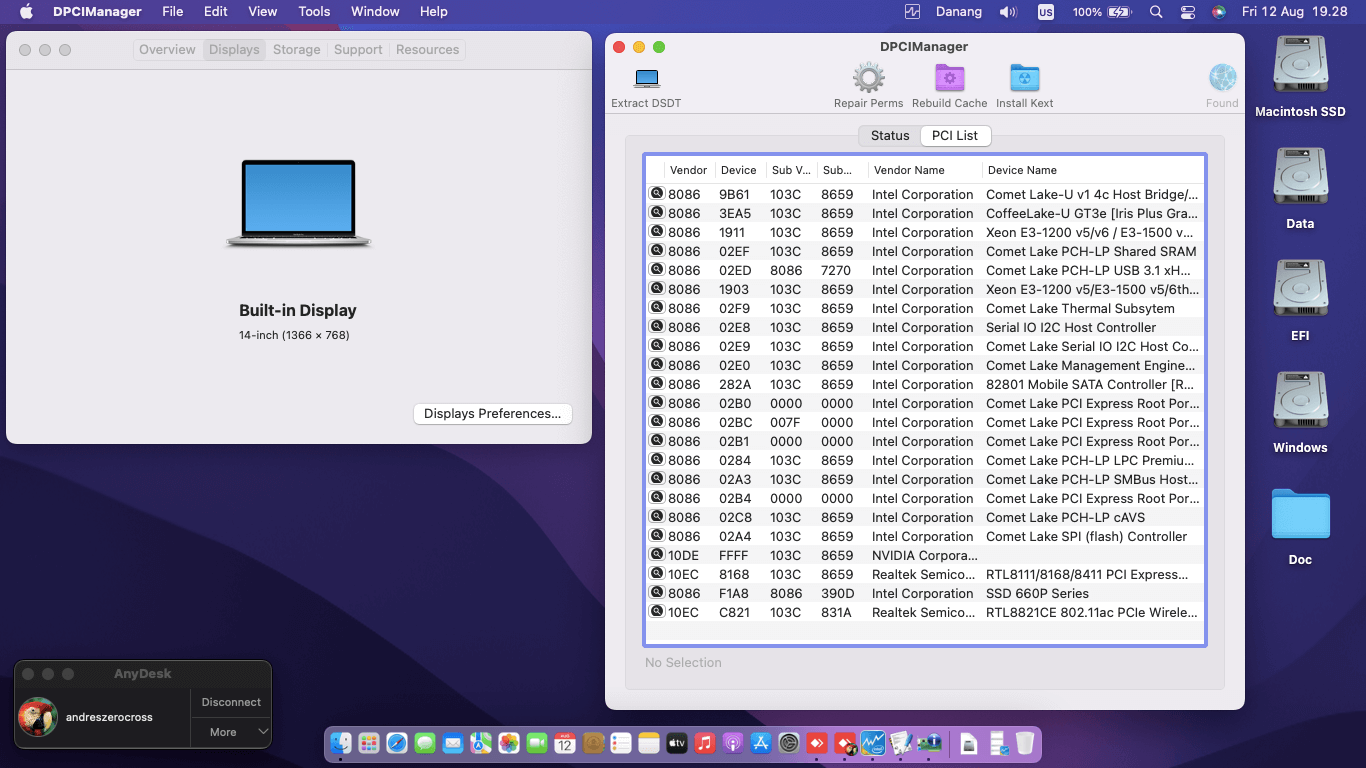
Task: Open the Windows drive on desktop
Action: click(x=1300, y=402)
